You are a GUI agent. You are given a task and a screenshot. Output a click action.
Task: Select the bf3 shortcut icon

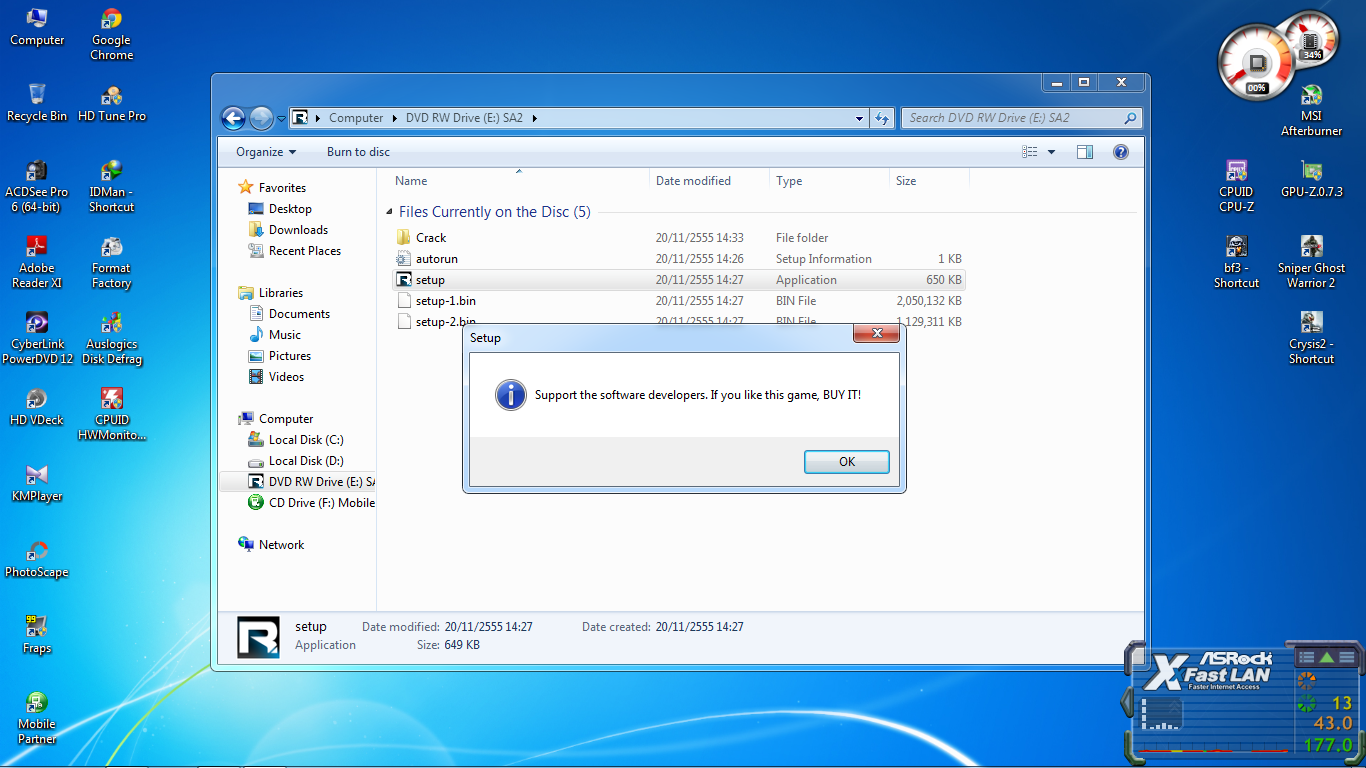coord(1237,262)
